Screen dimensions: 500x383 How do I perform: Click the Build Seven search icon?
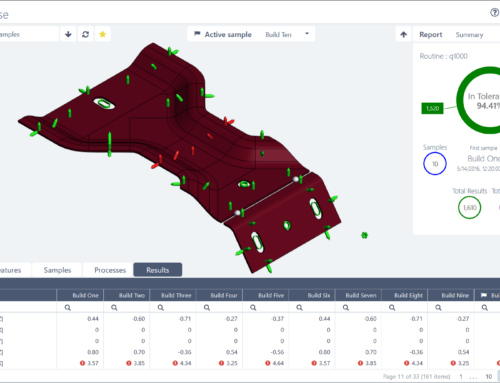pyautogui.click(x=346, y=308)
